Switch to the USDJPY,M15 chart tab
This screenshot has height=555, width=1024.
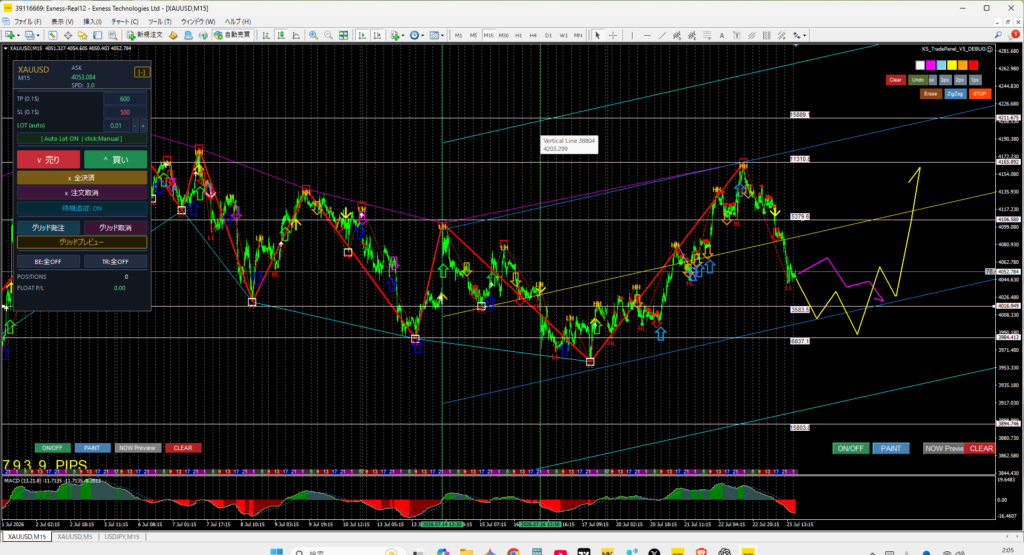121,537
